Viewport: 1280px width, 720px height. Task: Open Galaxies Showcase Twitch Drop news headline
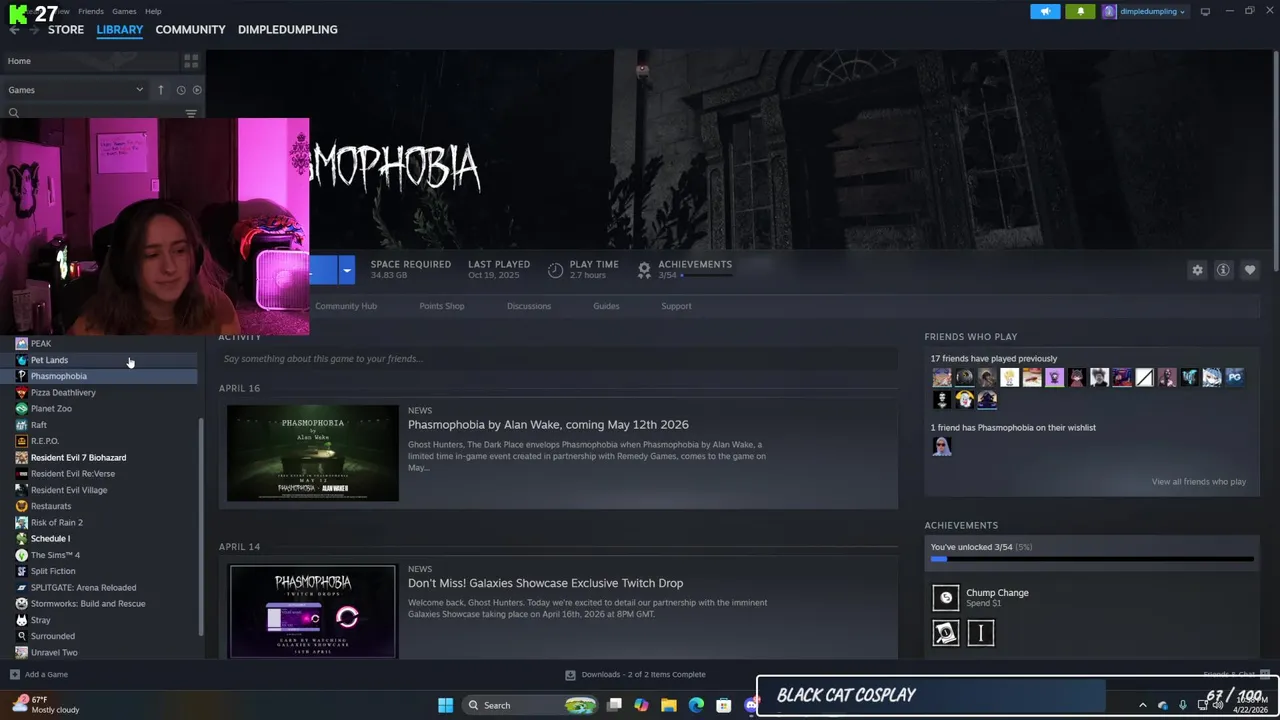[x=545, y=583]
